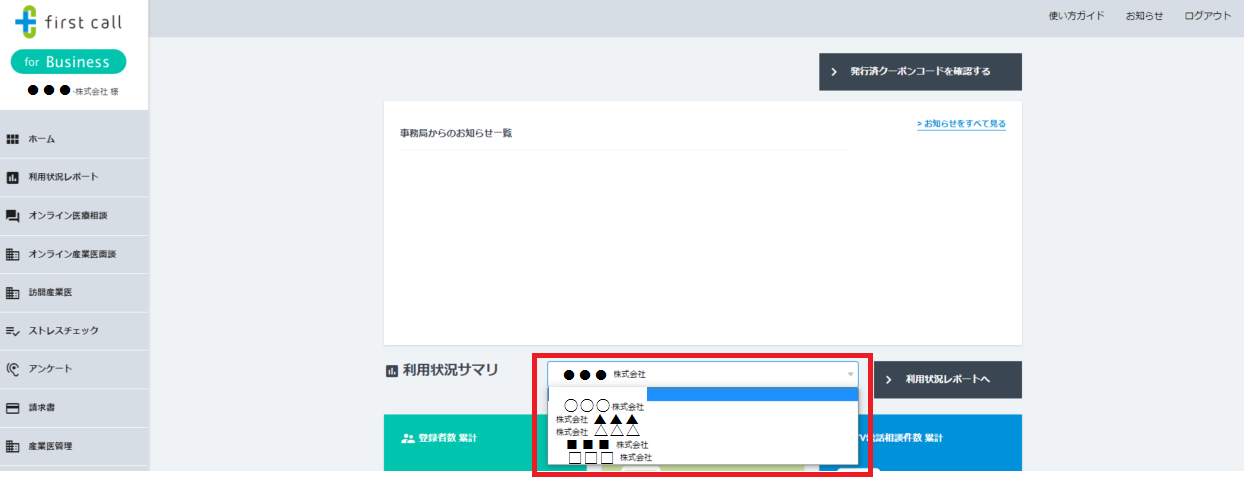
Task: Click 事務局からのお知らせ一覧 heading text
Action: (456, 133)
